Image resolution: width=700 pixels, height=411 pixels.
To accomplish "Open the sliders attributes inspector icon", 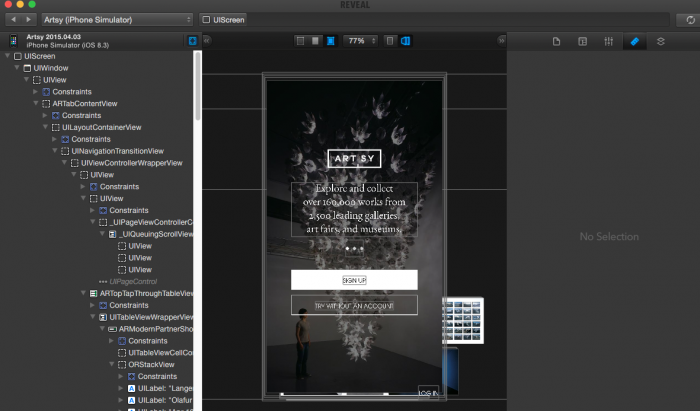I will 608,41.
